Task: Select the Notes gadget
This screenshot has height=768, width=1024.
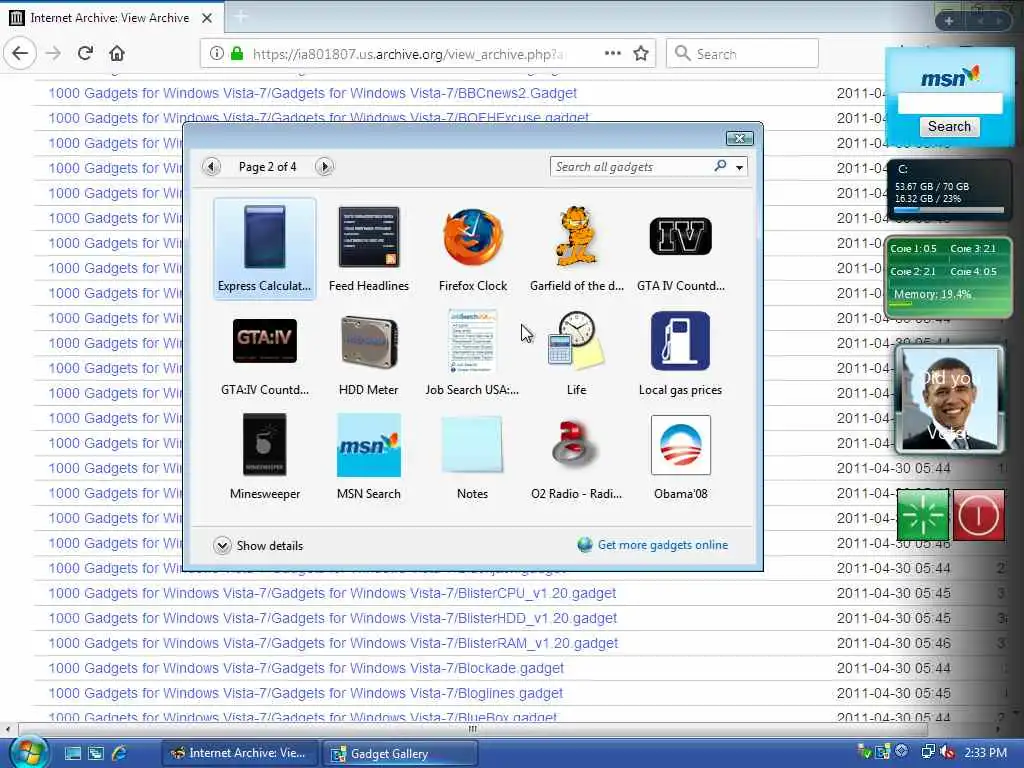Action: [x=472, y=457]
